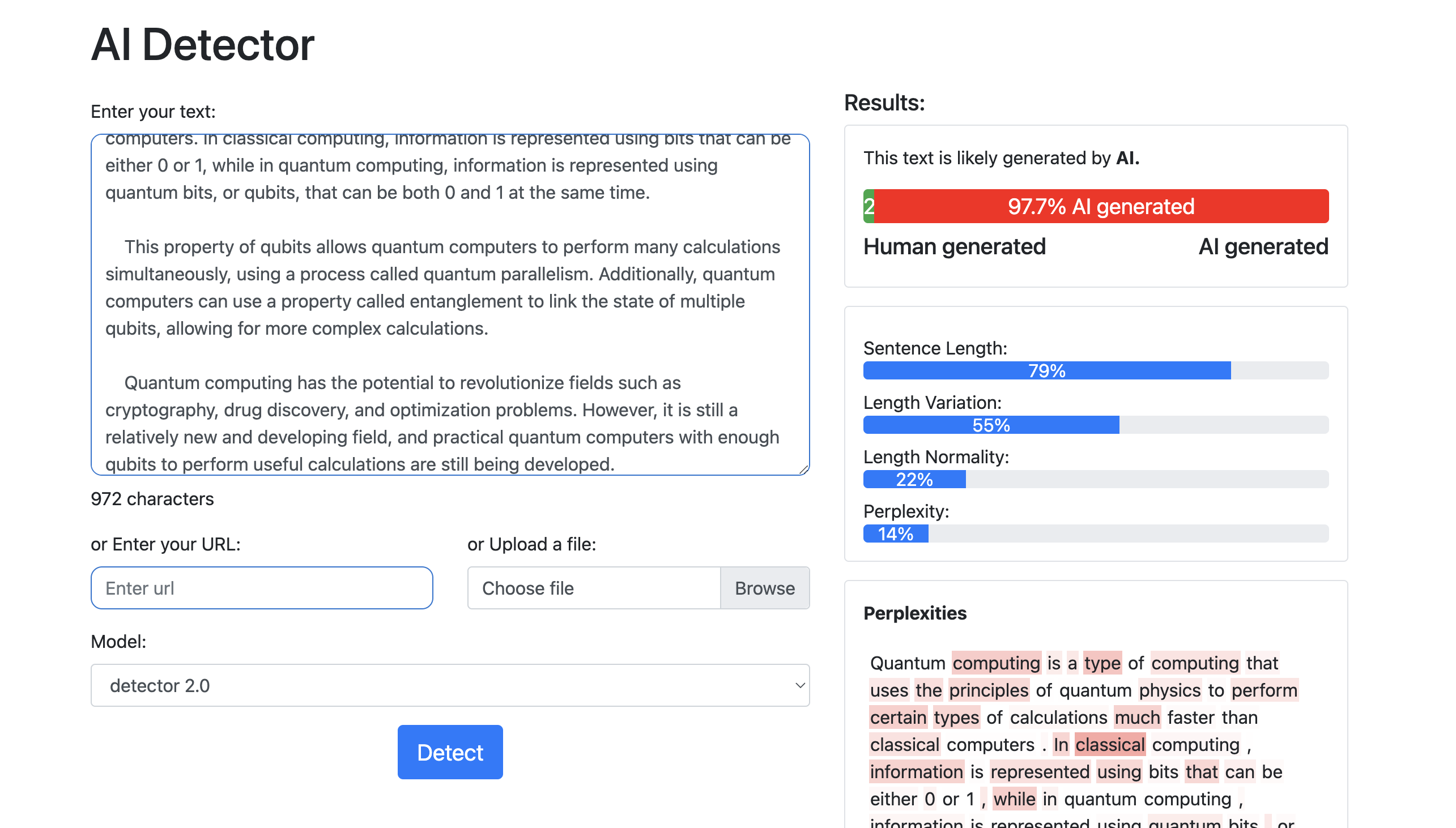Screen dimensions: 1456x828
Task: Click the green human-generated bar segment
Action: point(869,206)
